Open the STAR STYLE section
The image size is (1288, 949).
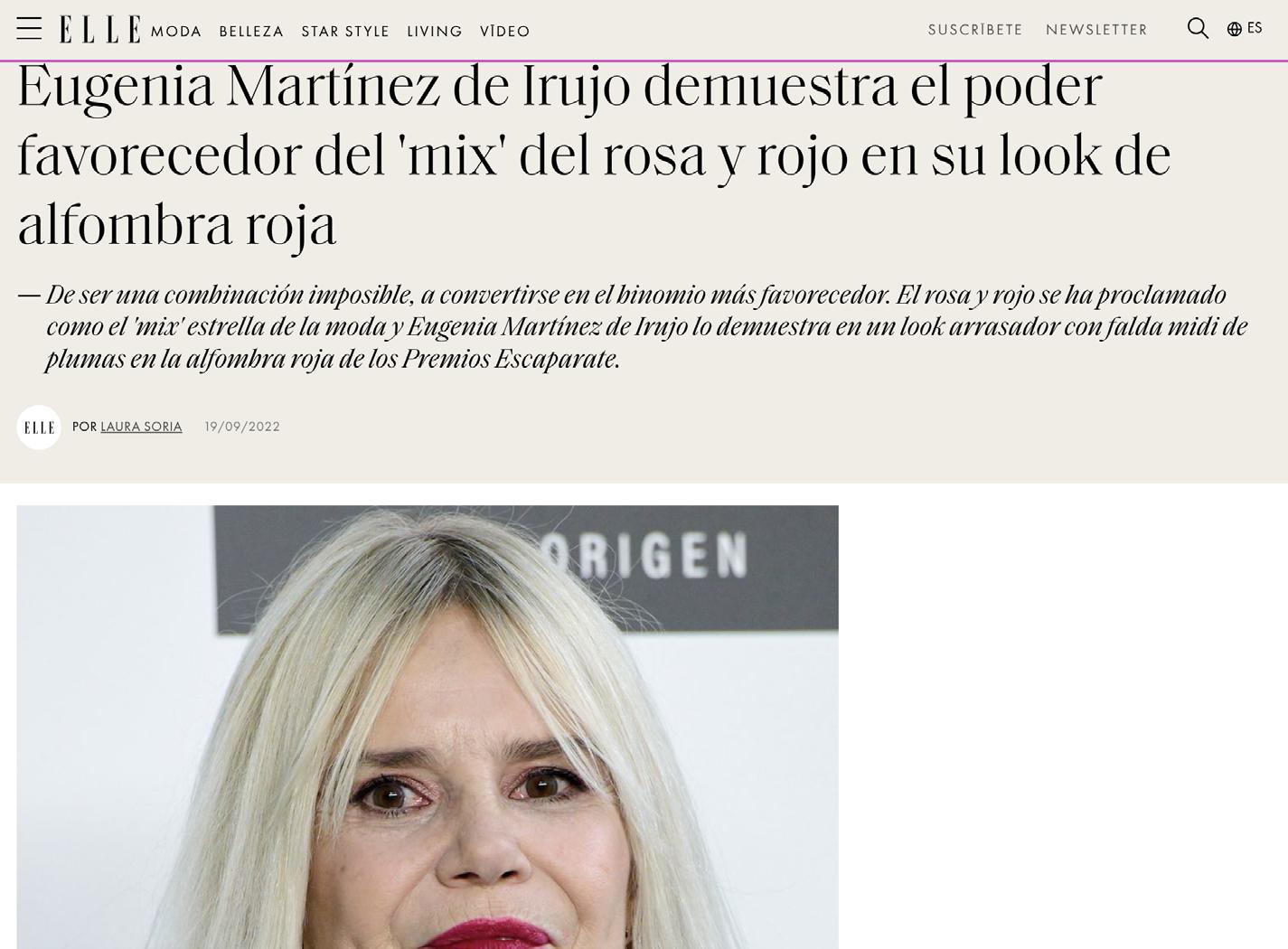[x=345, y=32]
